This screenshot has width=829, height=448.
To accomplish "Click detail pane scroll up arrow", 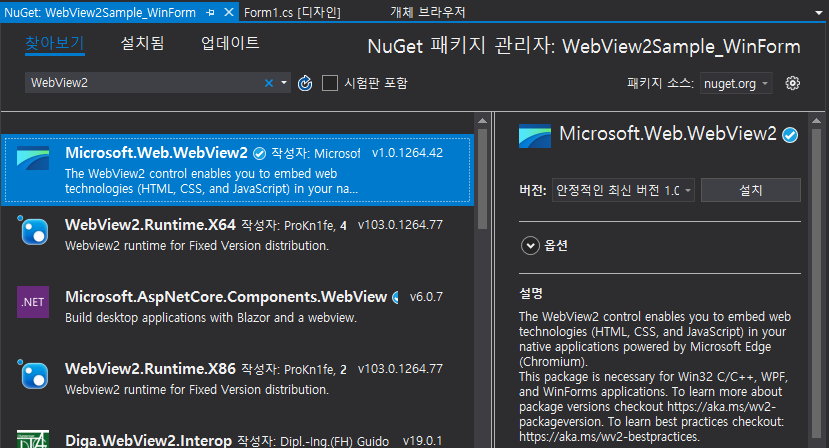I will point(816,121).
